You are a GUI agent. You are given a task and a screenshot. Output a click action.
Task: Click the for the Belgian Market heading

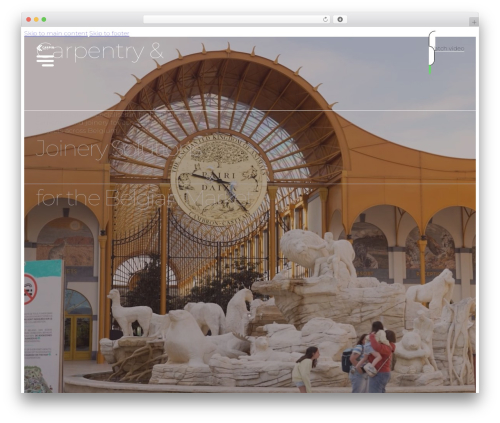pyautogui.click(x=143, y=197)
